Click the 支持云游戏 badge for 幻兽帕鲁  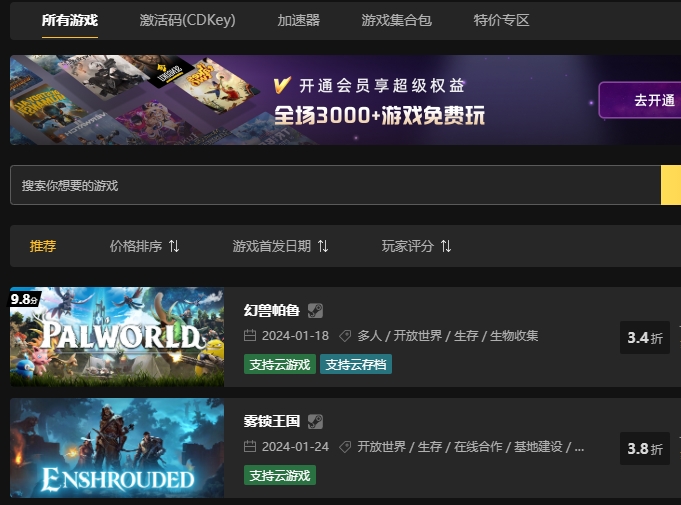(x=280, y=364)
